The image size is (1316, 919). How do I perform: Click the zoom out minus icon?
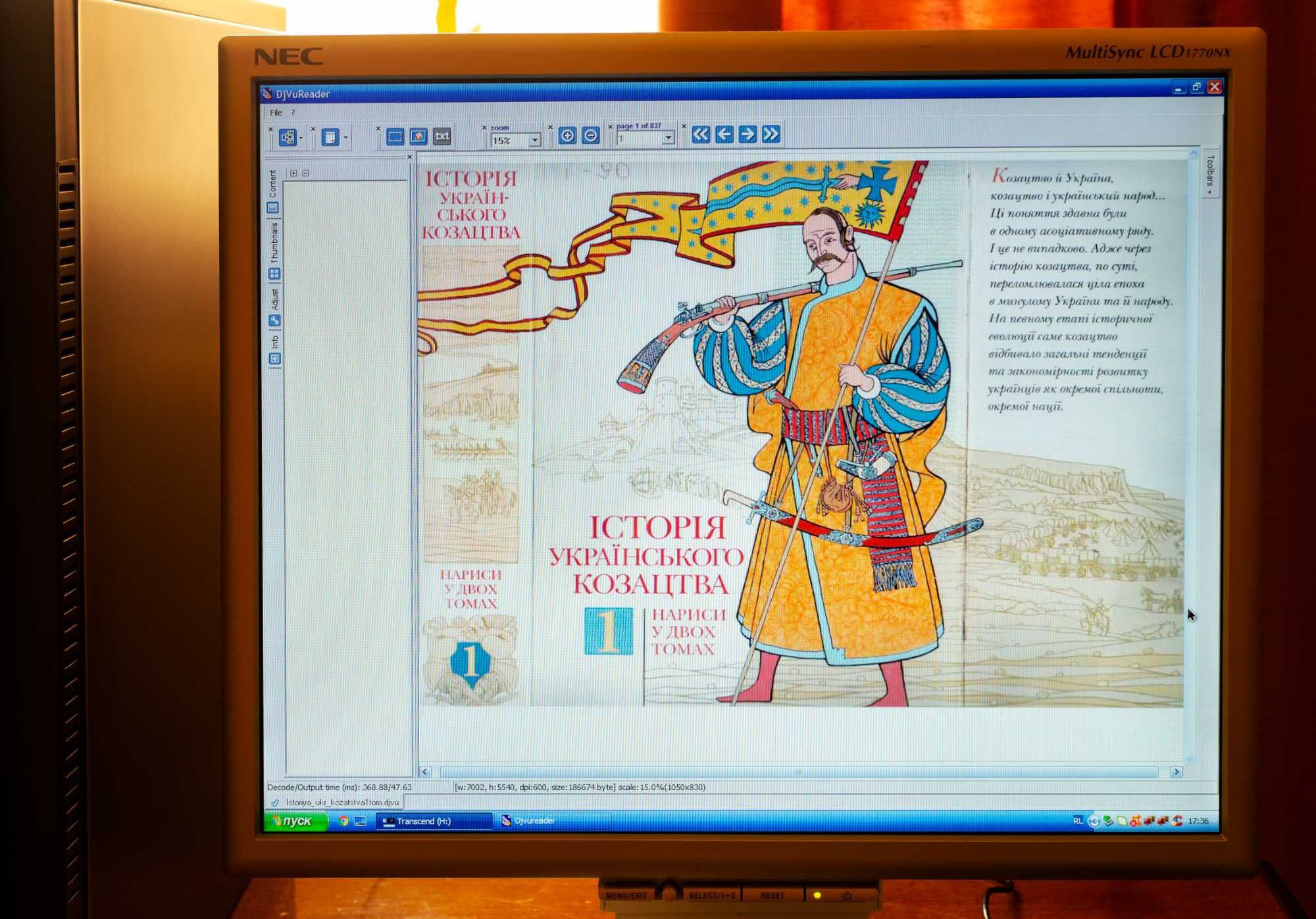tap(591, 136)
